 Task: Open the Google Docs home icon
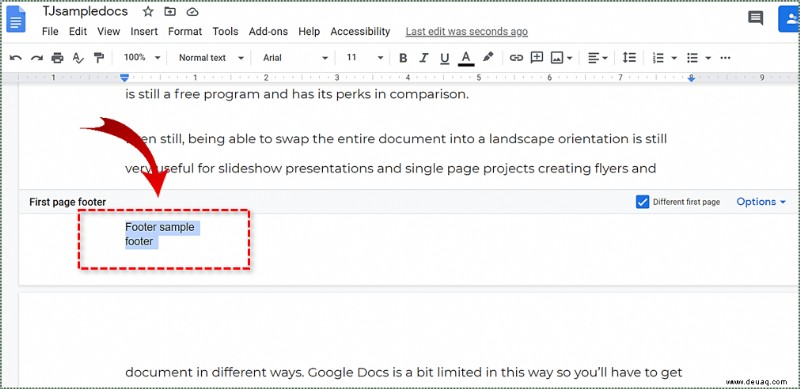[x=15, y=19]
